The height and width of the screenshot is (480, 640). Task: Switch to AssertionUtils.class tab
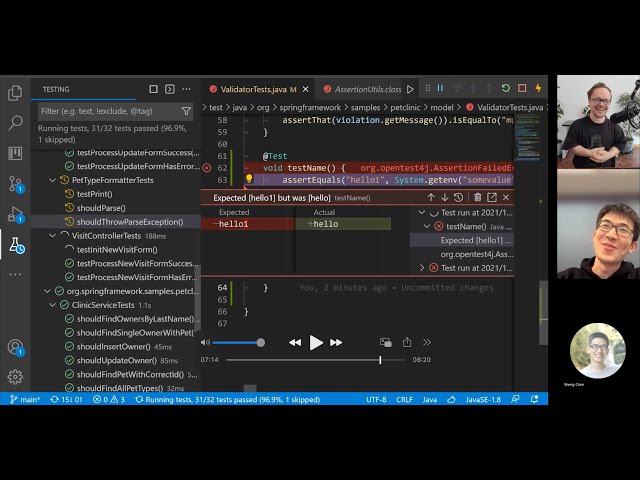pyautogui.click(x=363, y=89)
